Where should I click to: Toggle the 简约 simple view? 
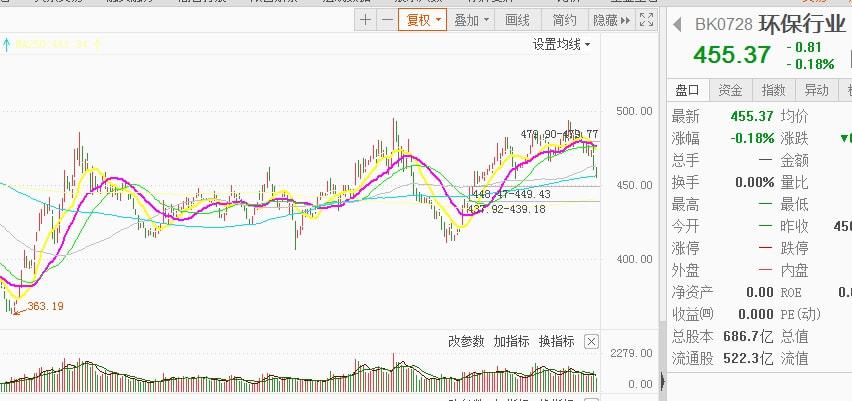[564, 19]
